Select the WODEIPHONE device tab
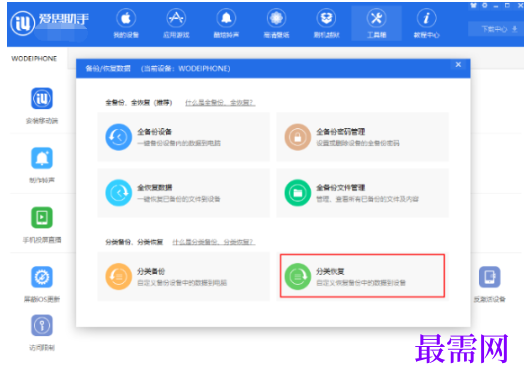Screen dimensions: 527x380 (x=34, y=58)
